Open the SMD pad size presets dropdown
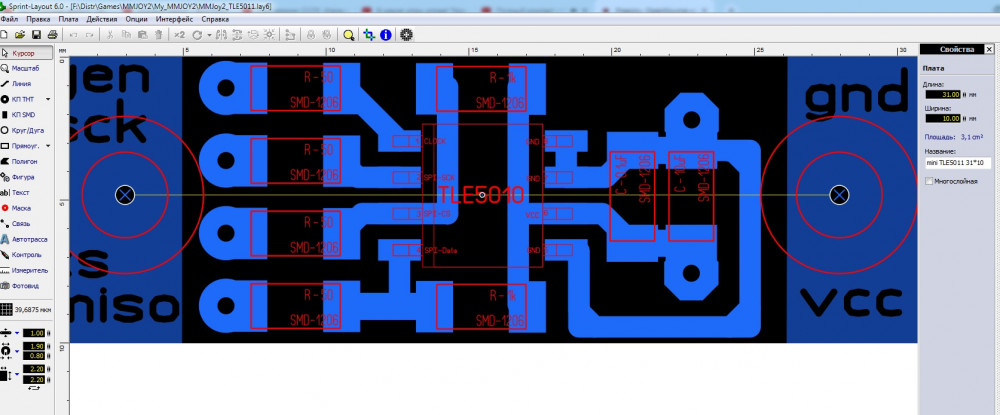 [17, 374]
